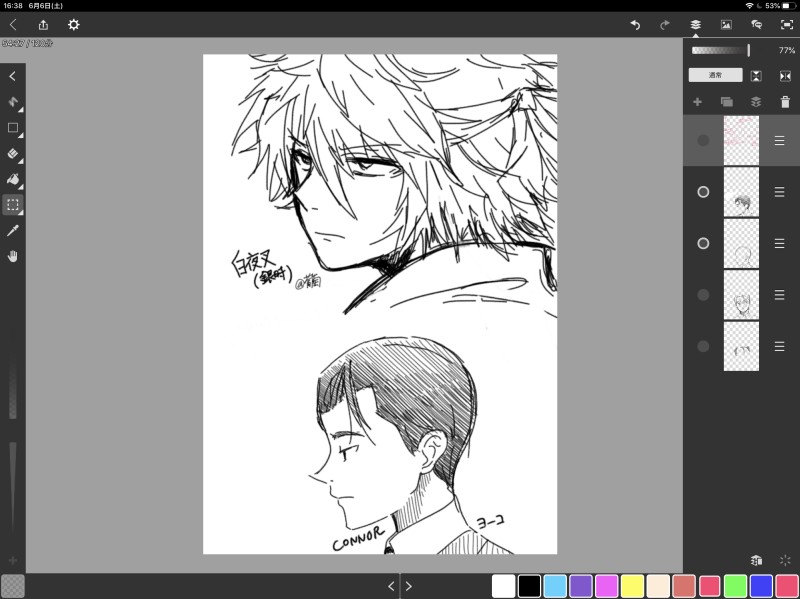Select the hand pan tool
The width and height of the screenshot is (800, 599).
pyautogui.click(x=13, y=256)
